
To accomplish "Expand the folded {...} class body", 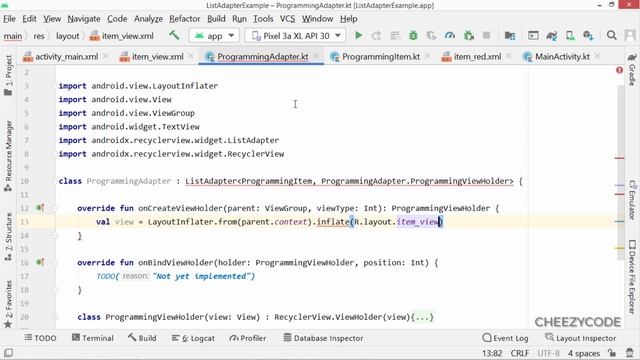I will click(422, 317).
